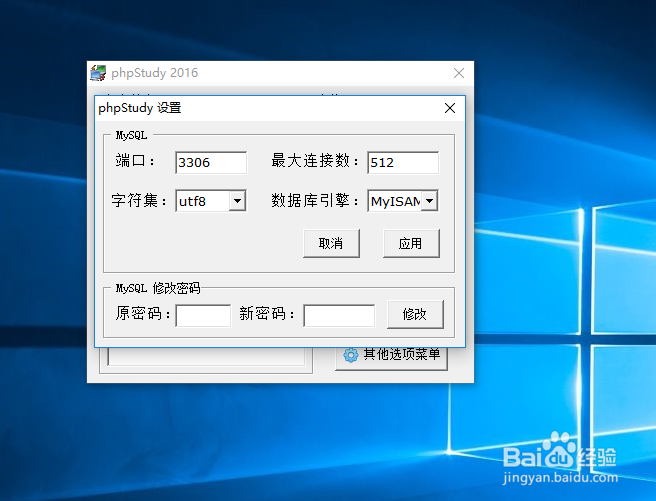Open the utf8 character set dropdown arrow
This screenshot has width=656, height=501.
(x=237, y=201)
